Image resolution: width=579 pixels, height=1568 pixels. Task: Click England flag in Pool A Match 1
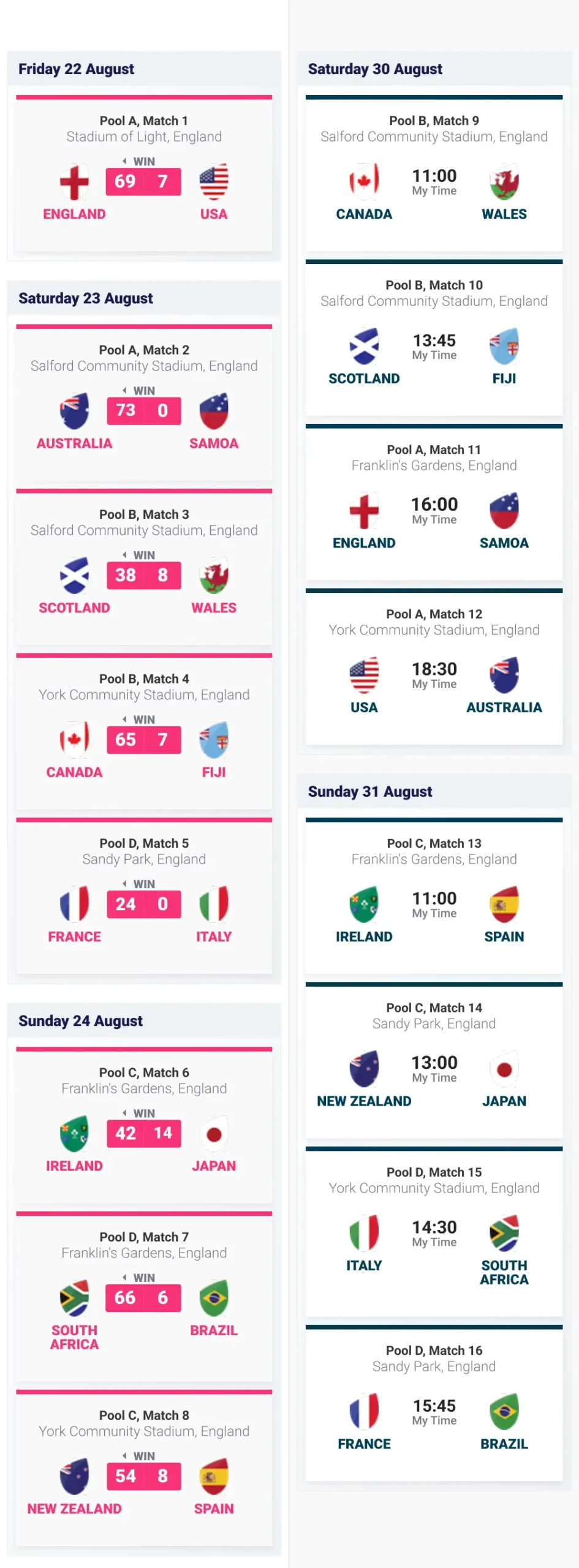click(74, 182)
